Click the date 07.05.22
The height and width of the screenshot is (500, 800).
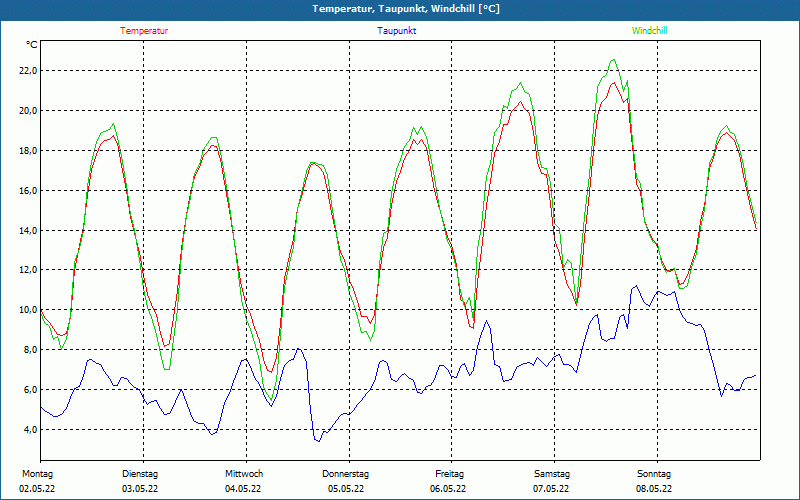(551, 489)
